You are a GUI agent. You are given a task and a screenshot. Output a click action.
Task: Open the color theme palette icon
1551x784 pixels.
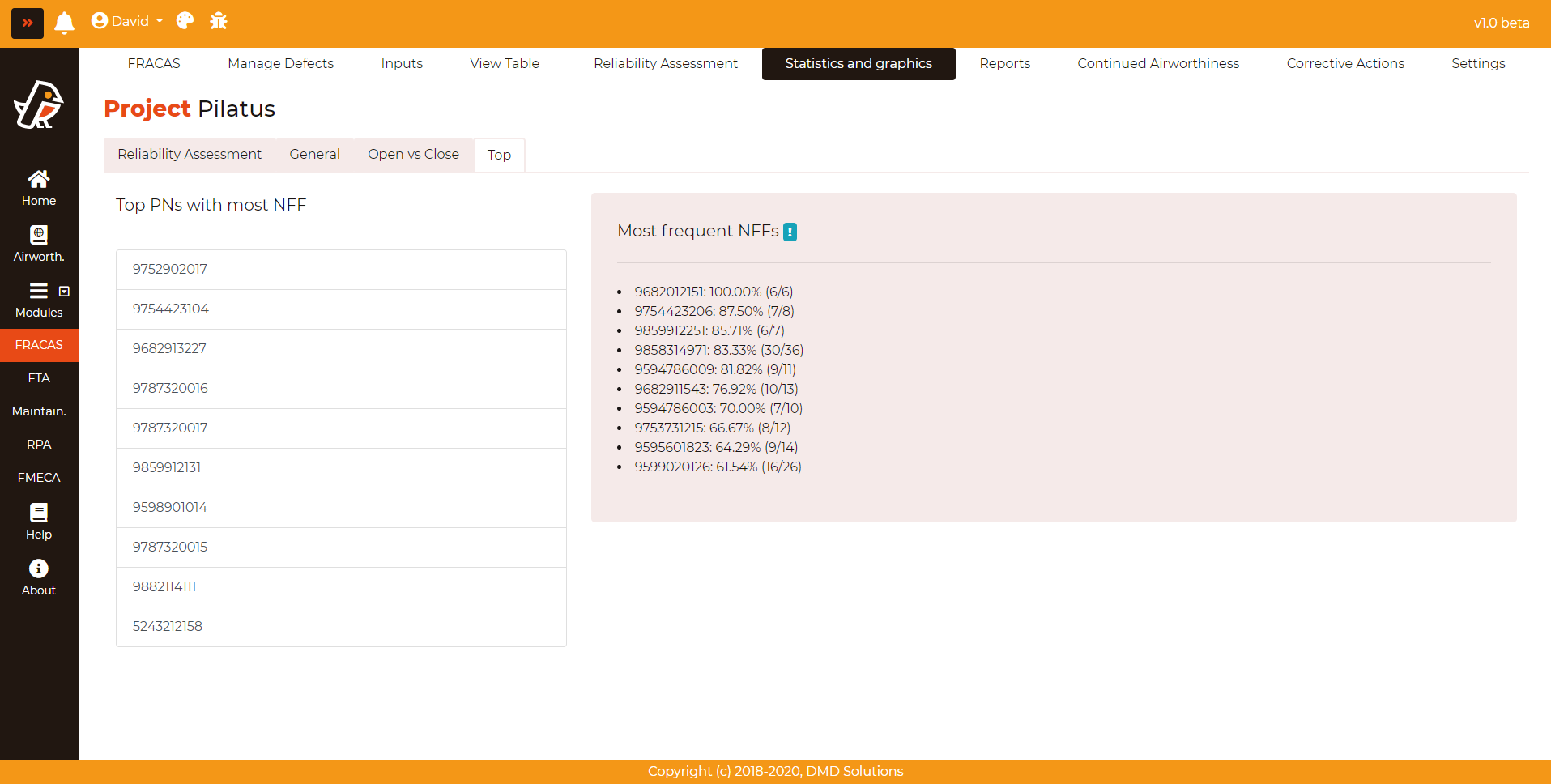(185, 21)
